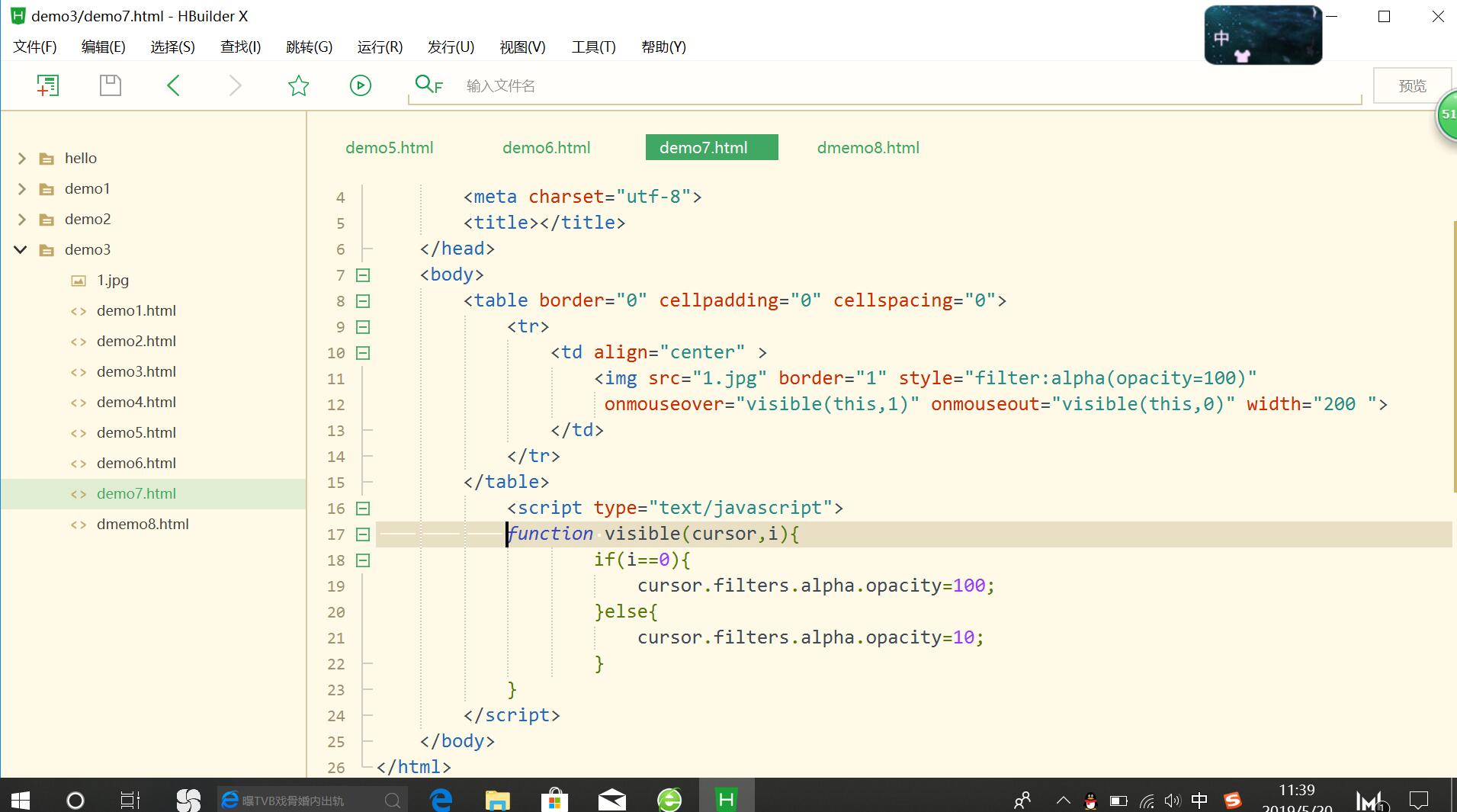Viewport: 1457px width, 812px height.
Task: Click the Run play icon in toolbar
Action: pos(361,85)
